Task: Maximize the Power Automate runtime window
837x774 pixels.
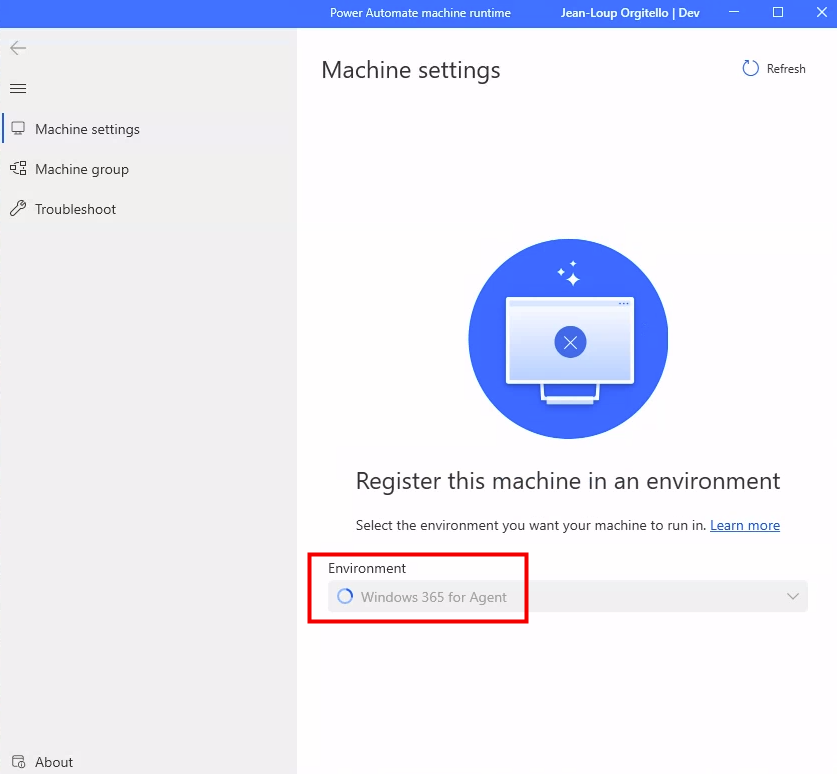Action: tap(778, 13)
